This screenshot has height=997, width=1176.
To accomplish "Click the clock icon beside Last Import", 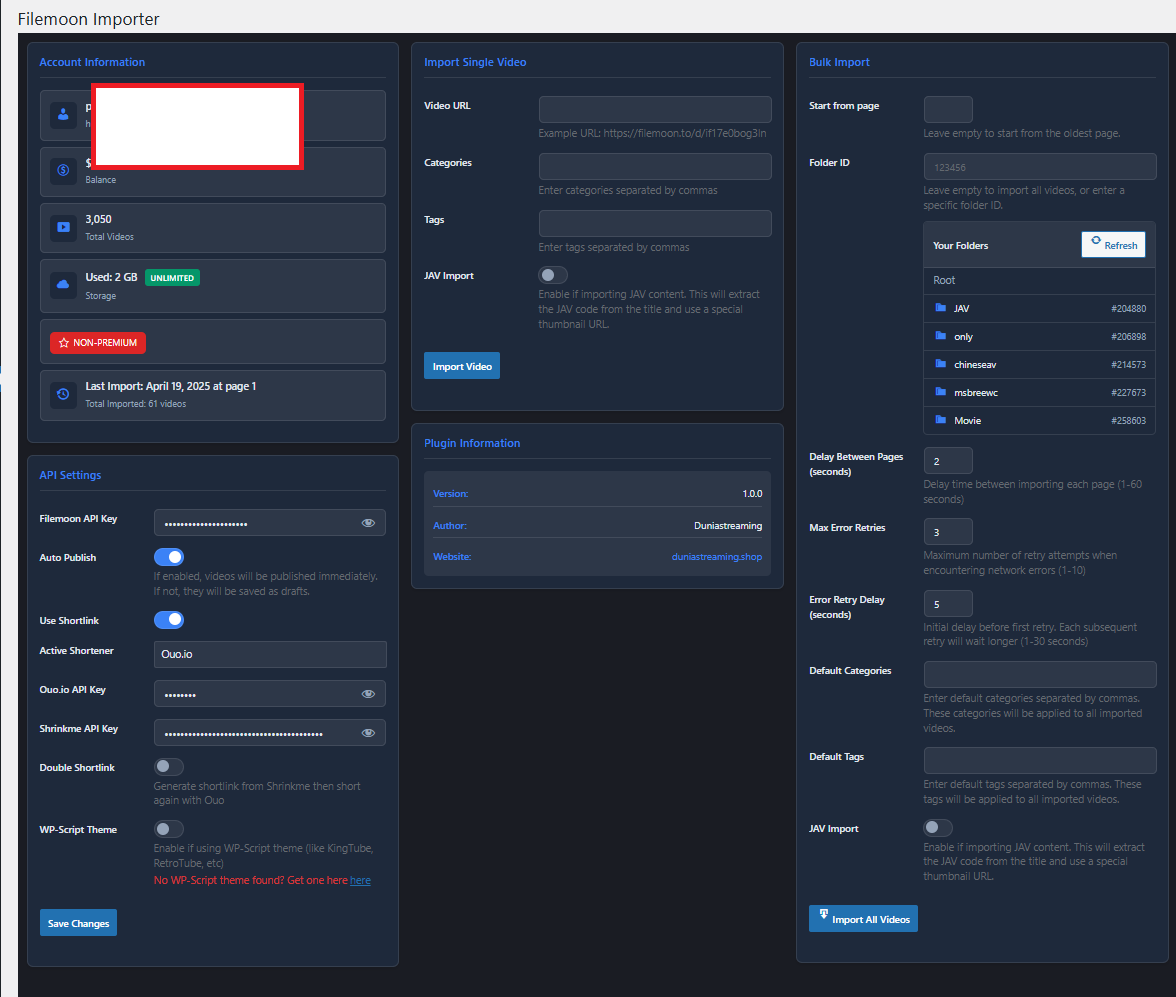I will click(x=63, y=394).
